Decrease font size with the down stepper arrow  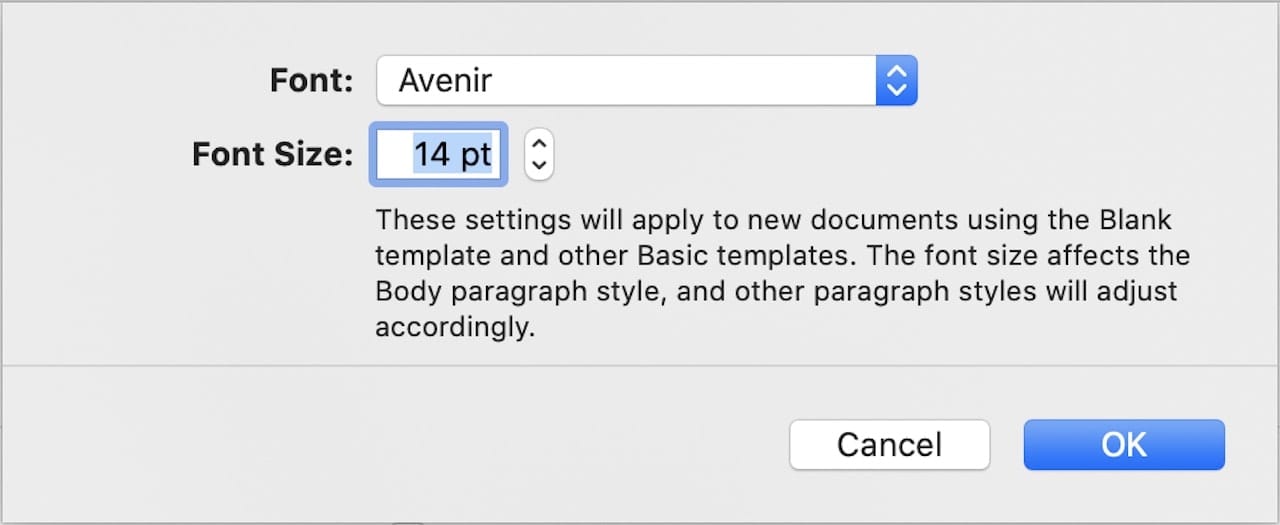click(x=539, y=166)
